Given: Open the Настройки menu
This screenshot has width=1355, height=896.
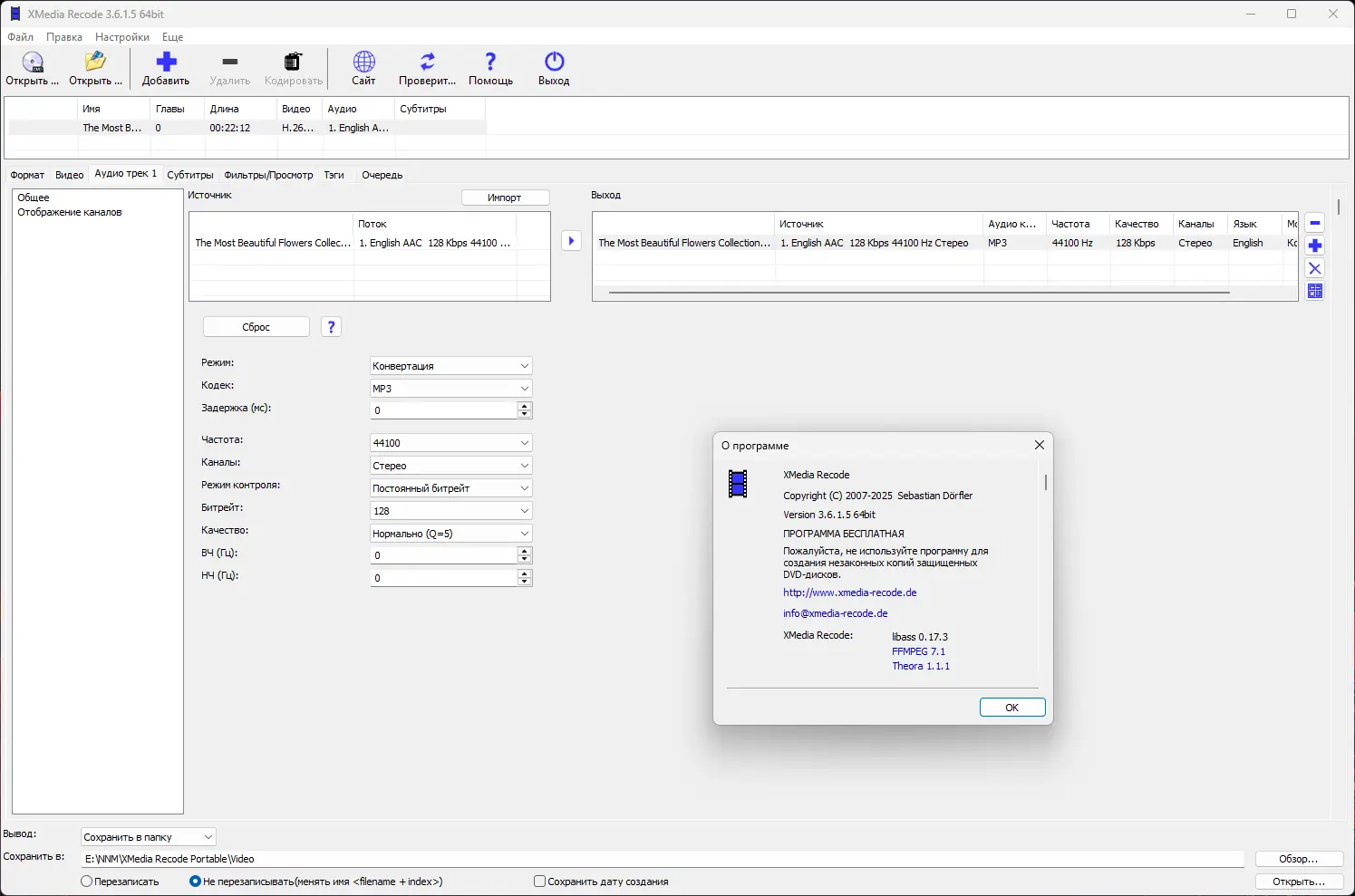Looking at the screenshot, I should click(122, 37).
